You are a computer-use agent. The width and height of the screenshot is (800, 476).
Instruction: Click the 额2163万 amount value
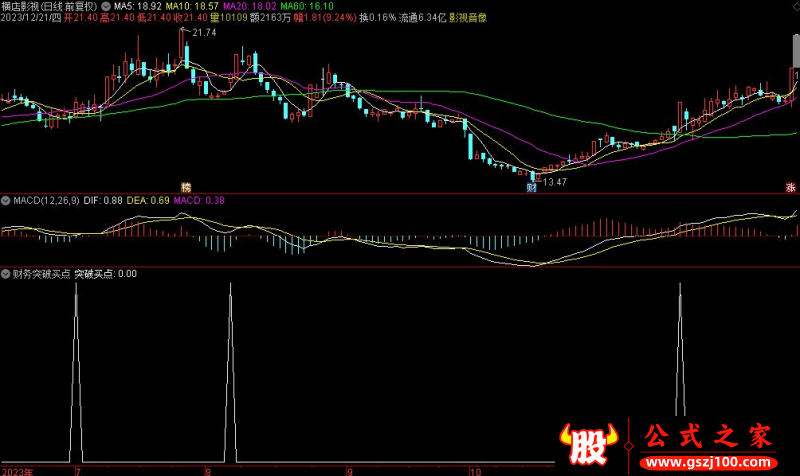tap(270, 17)
